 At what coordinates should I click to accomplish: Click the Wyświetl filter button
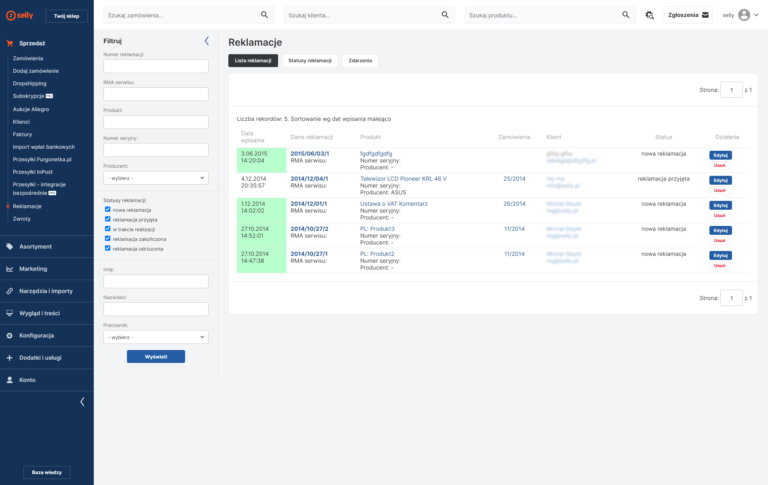coord(155,356)
